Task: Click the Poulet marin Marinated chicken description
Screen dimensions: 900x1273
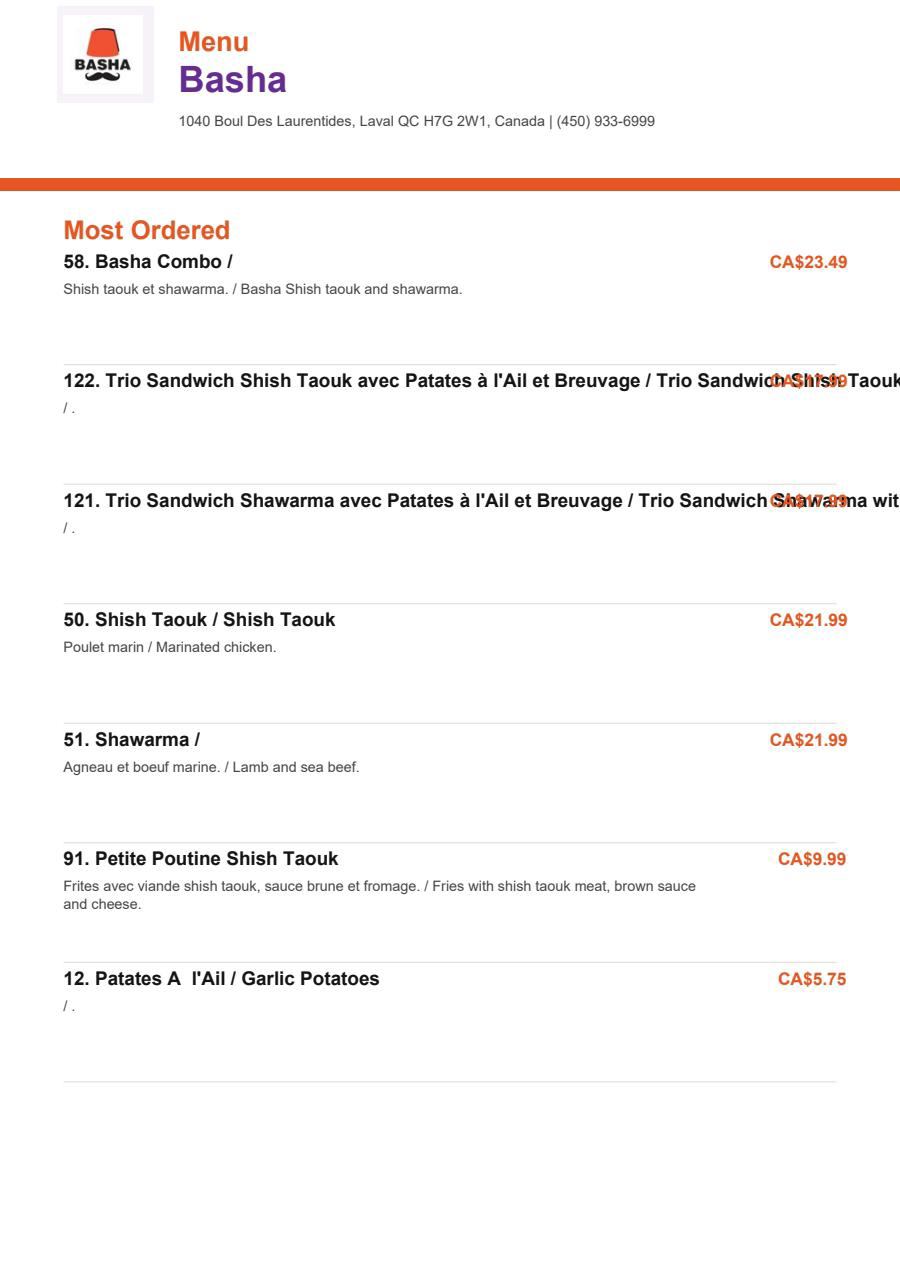Action: pos(170,647)
